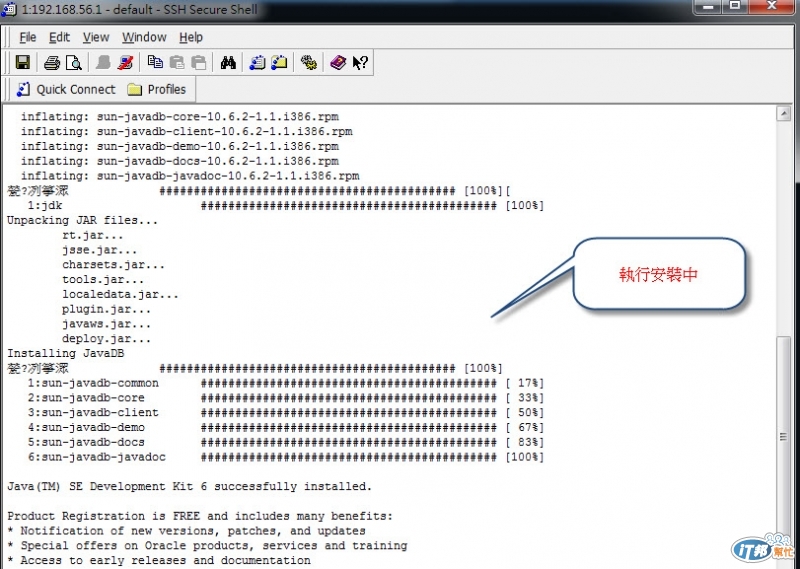Click text 'sun-javadb-core-10.6.2-1.1.i386.rpm' inflating line
Image resolution: width=800 pixels, height=569 pixels.
(218, 116)
